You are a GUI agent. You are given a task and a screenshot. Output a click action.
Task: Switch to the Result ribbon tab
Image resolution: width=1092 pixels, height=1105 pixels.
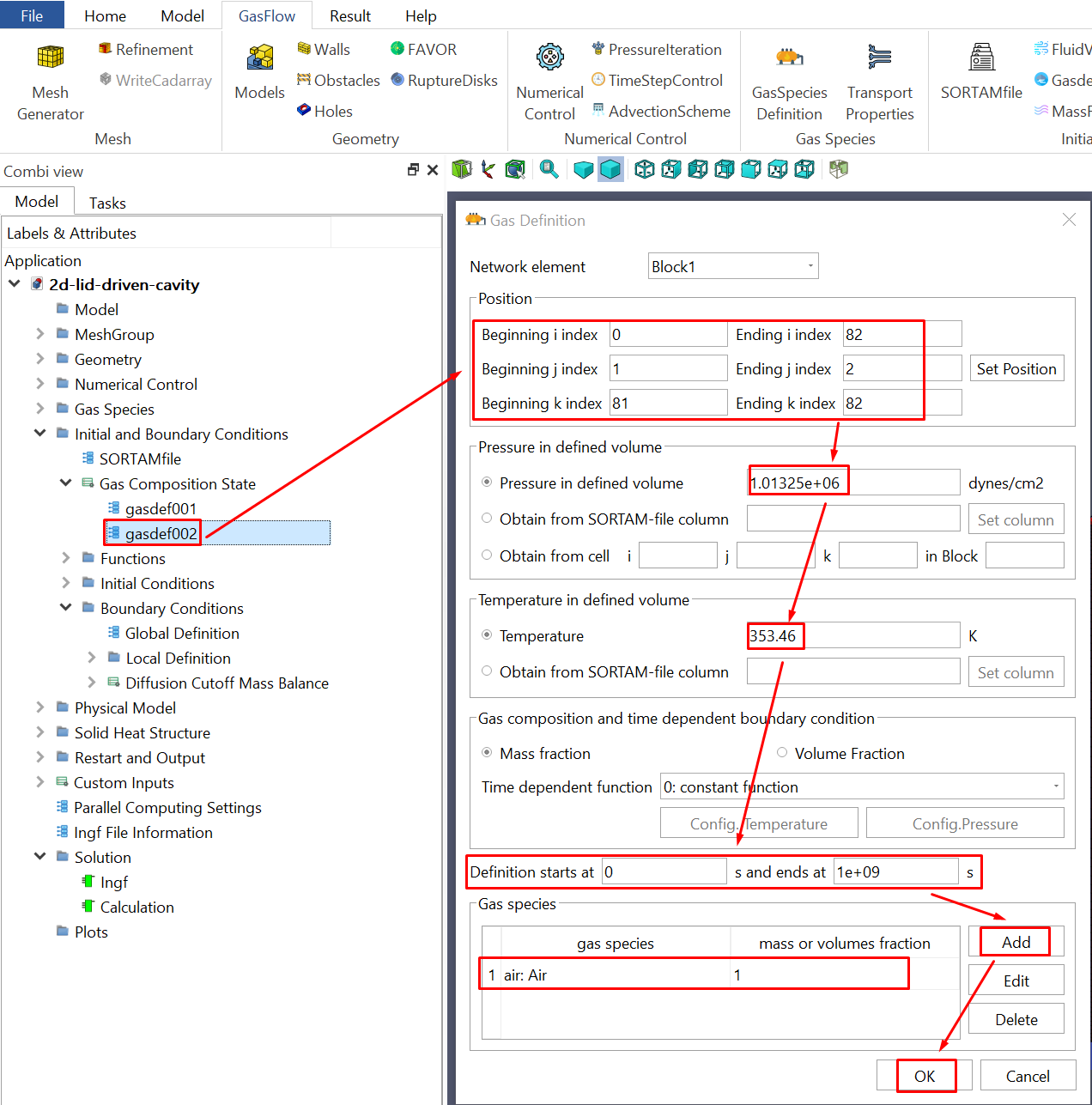point(349,15)
